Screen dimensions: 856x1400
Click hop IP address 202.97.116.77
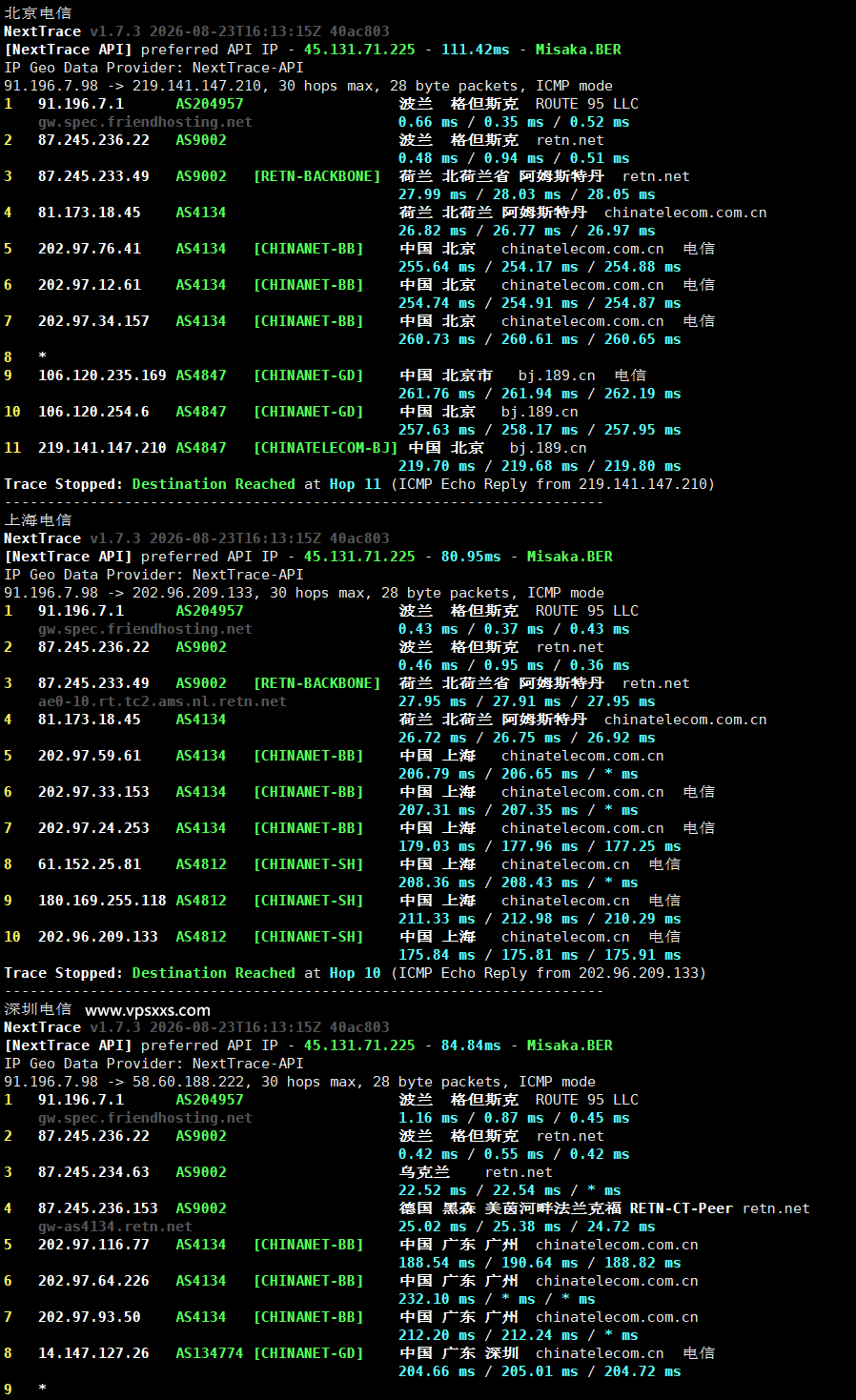93,1245
